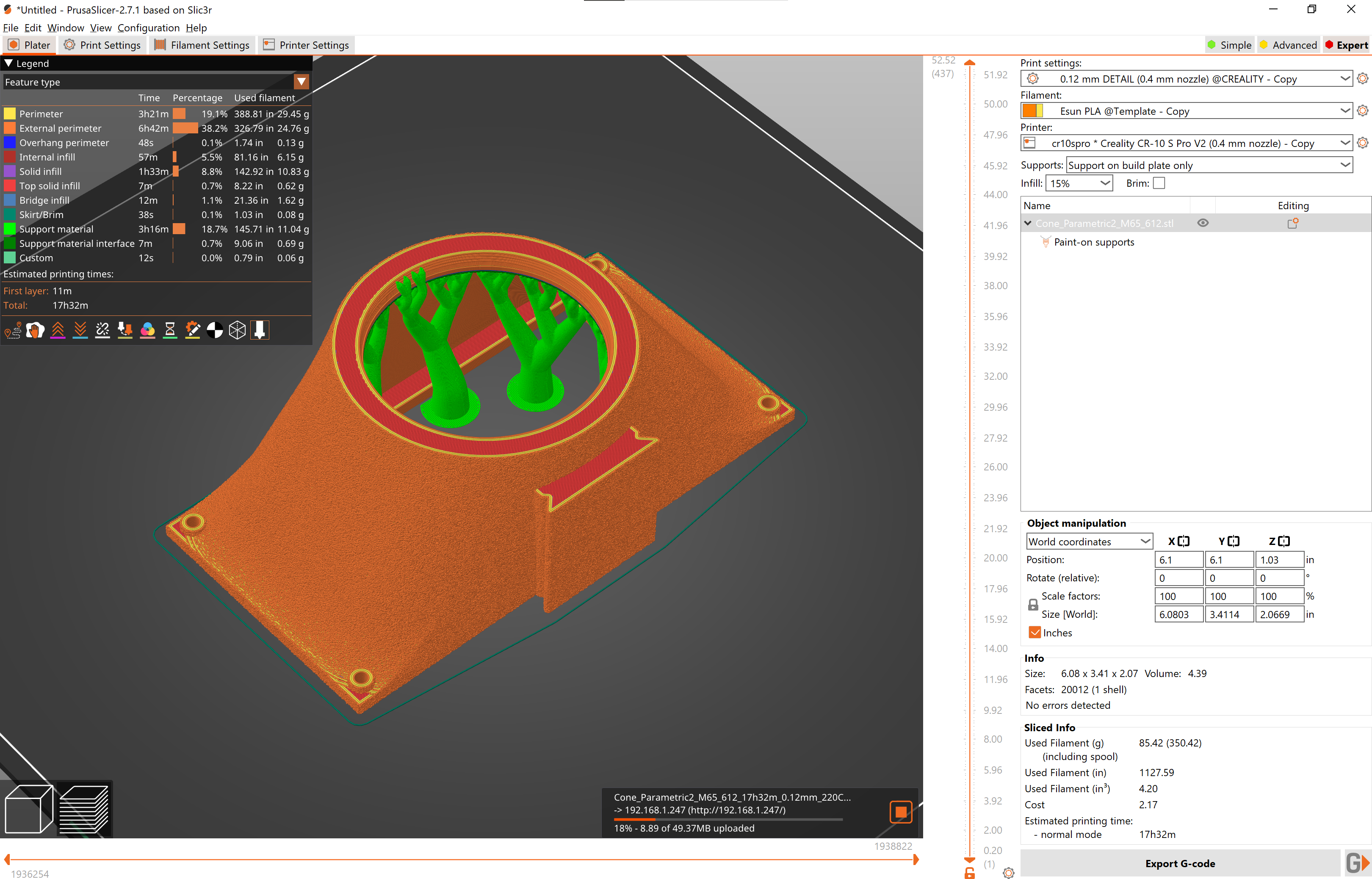Screen dimensions: 1372x879
Task: Click the Rotate Z input field
Action: (1280, 578)
